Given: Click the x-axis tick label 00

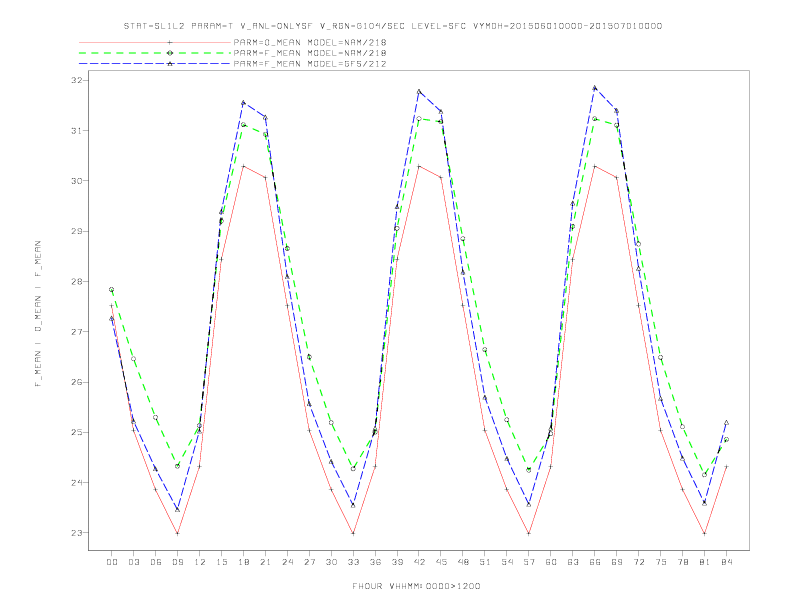Looking at the screenshot, I should [x=112, y=562].
